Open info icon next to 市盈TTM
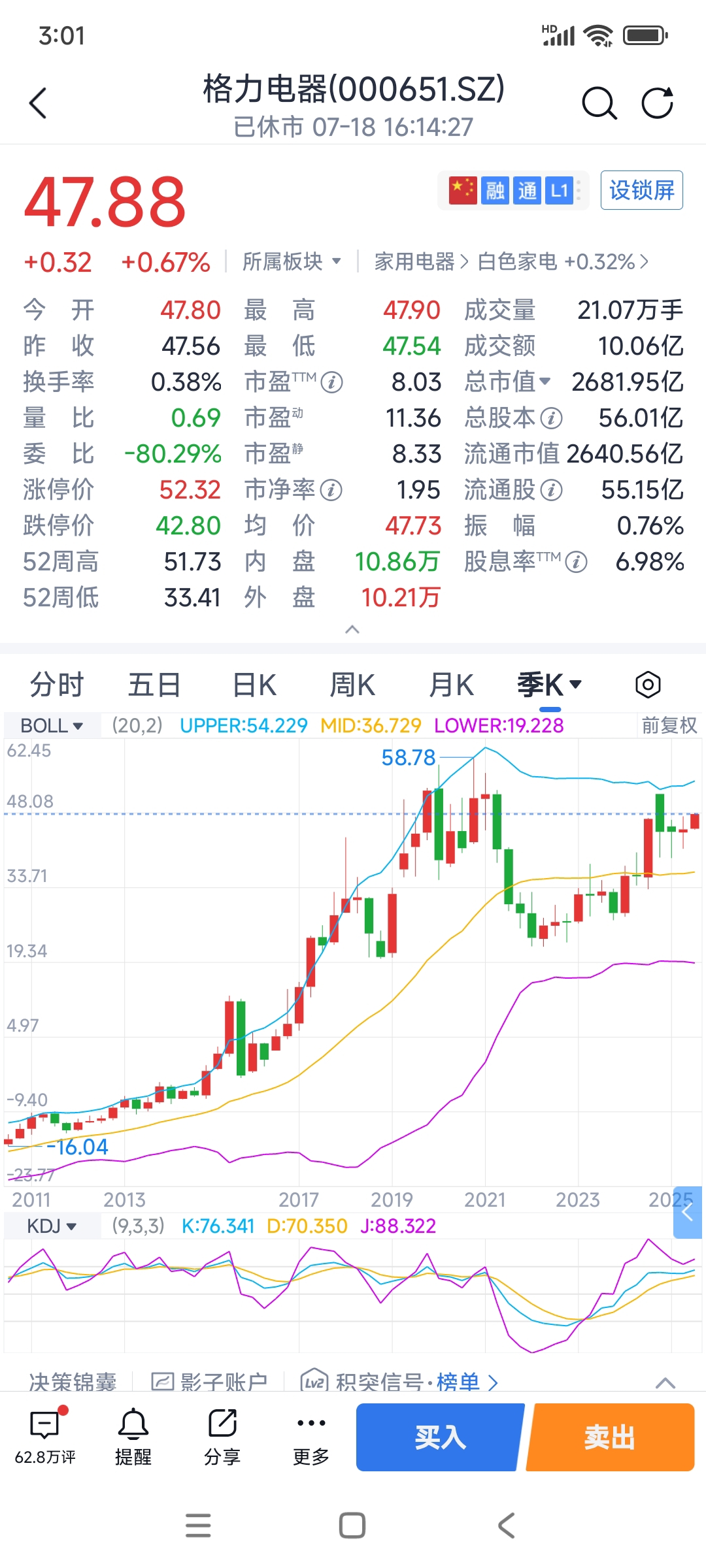 [332, 382]
